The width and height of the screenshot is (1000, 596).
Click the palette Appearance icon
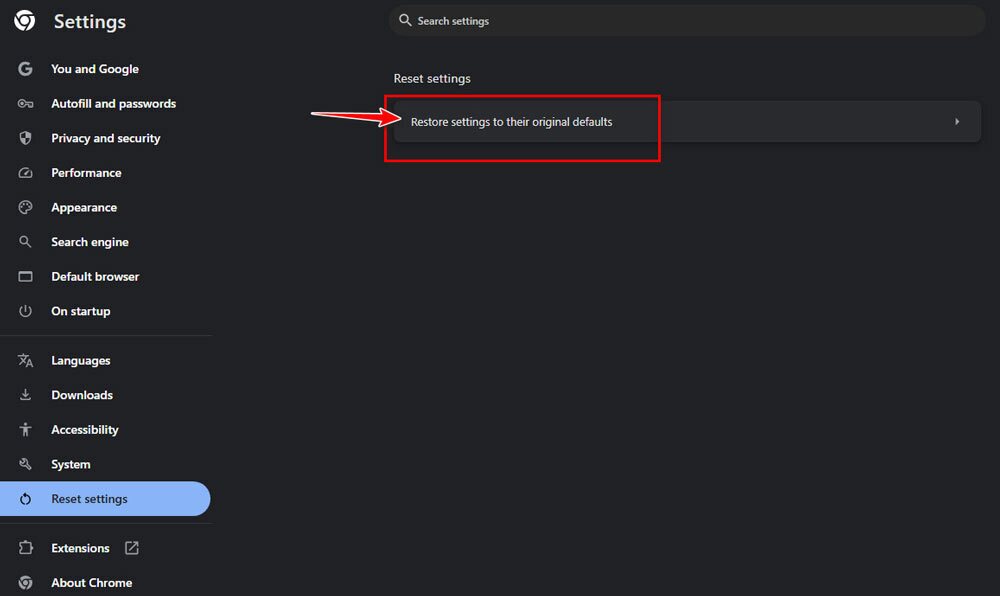pos(25,207)
